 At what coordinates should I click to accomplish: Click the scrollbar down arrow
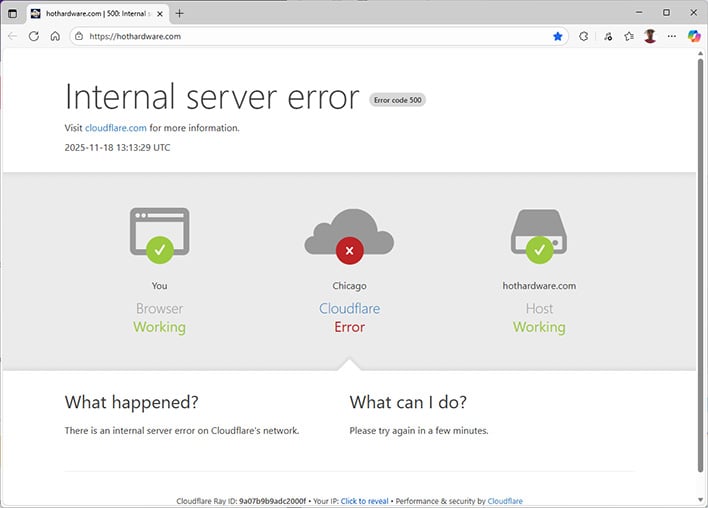[700, 500]
